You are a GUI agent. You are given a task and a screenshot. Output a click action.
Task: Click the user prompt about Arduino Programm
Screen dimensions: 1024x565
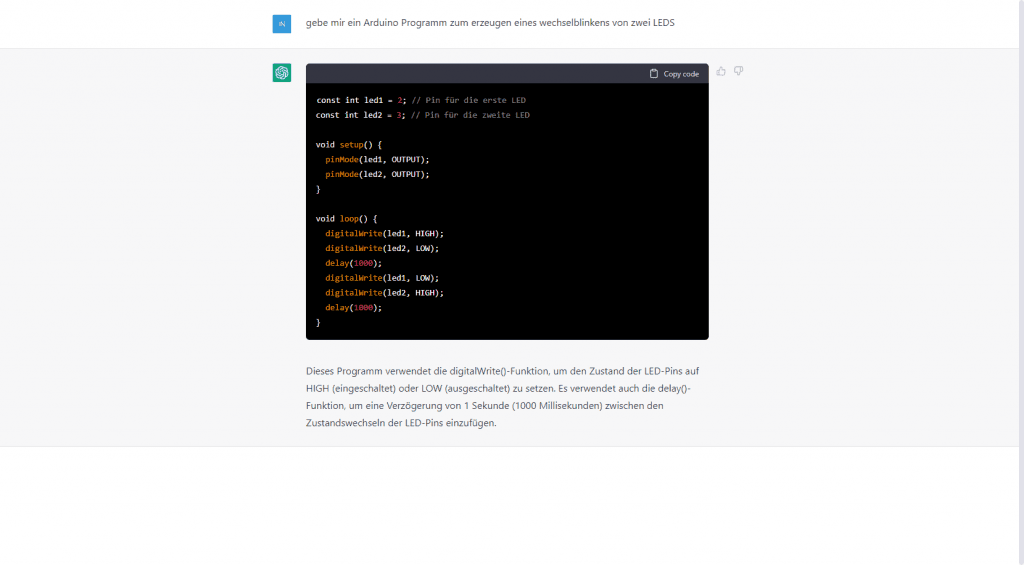(490, 23)
